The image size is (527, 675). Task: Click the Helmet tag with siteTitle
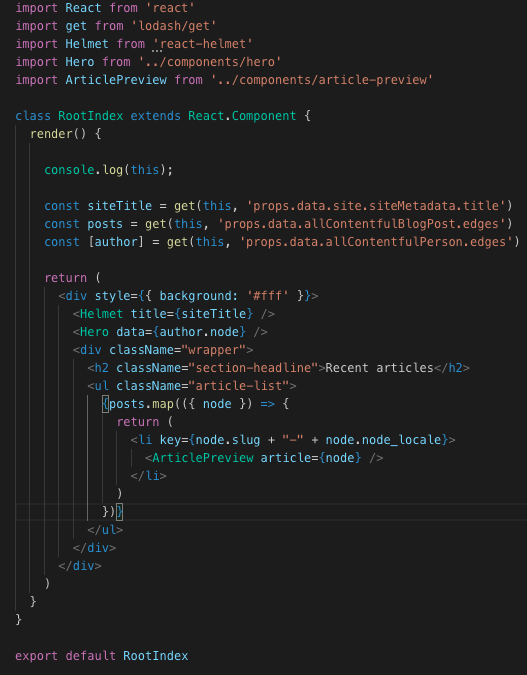(174, 314)
